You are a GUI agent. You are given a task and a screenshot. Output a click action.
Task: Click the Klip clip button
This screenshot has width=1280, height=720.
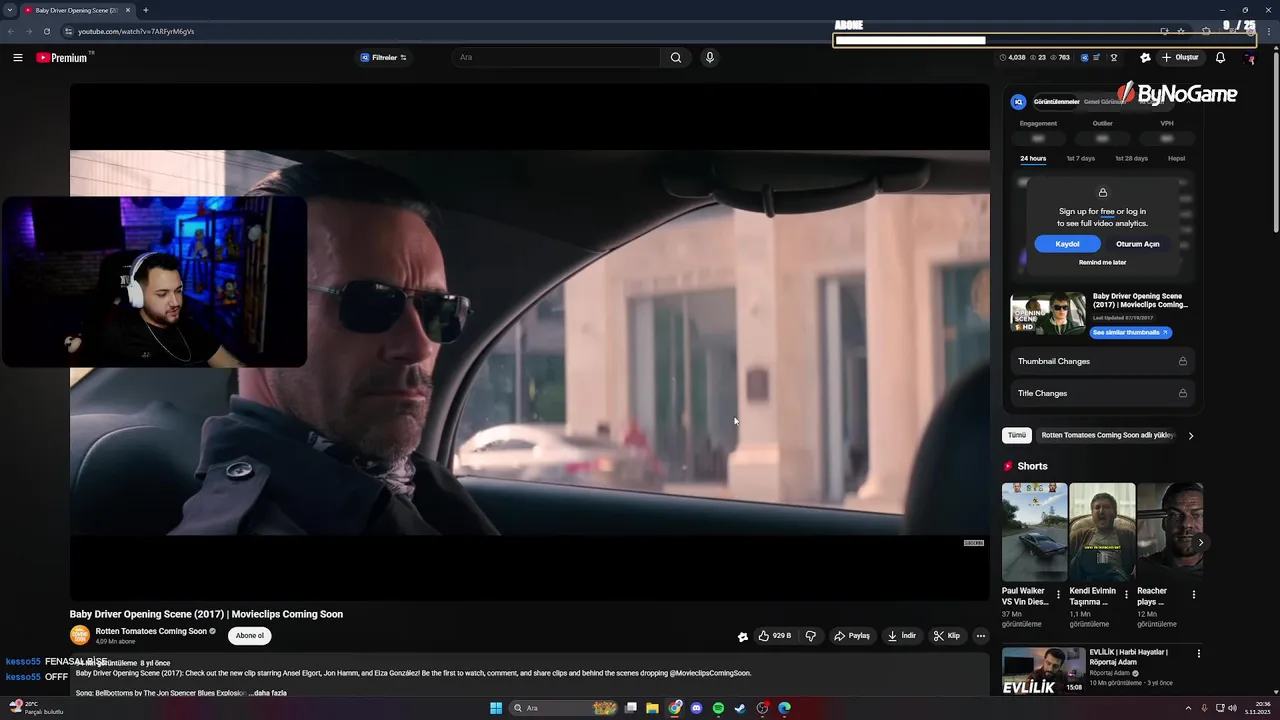tap(947, 636)
